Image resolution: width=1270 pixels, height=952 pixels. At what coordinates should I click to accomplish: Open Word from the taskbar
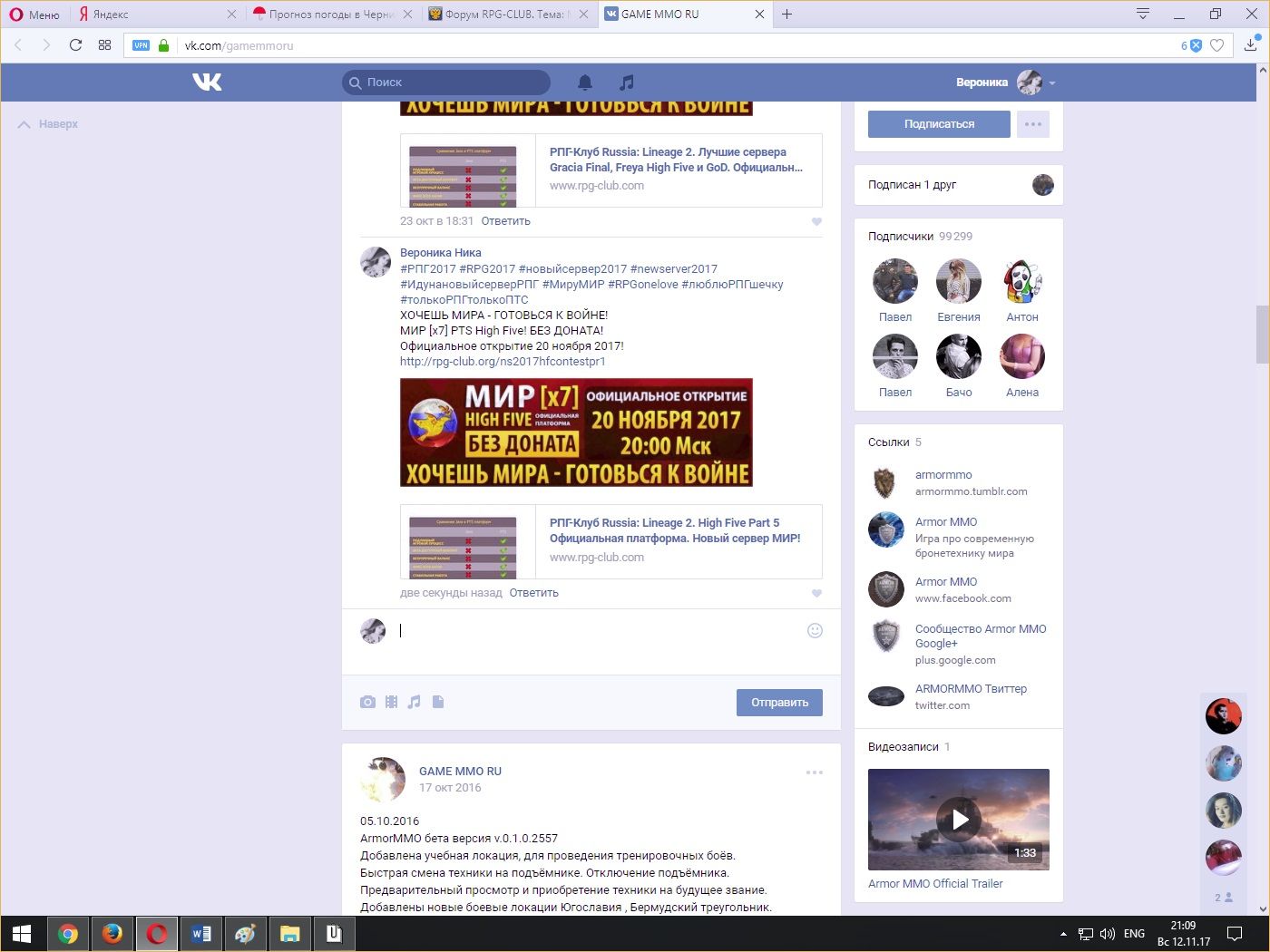coord(200,934)
